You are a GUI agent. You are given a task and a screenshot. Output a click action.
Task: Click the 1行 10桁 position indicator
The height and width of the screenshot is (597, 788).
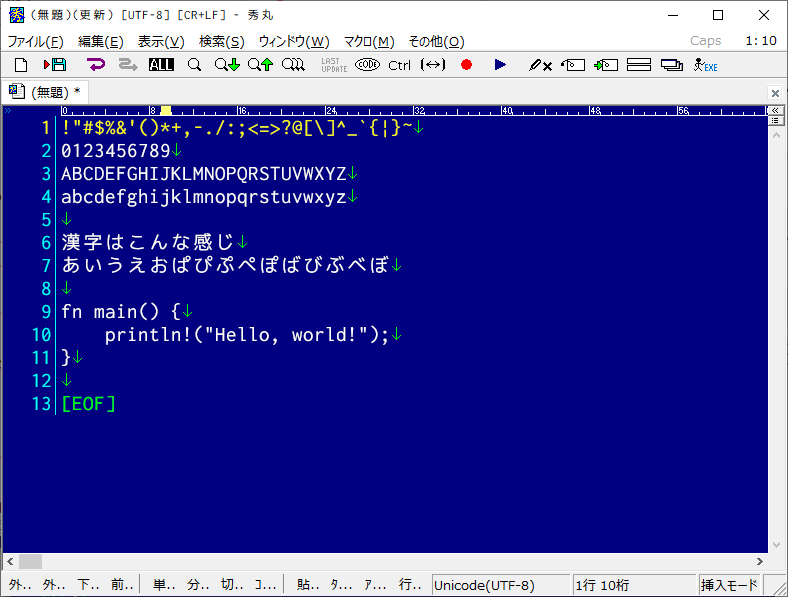pyautogui.click(x=634, y=585)
